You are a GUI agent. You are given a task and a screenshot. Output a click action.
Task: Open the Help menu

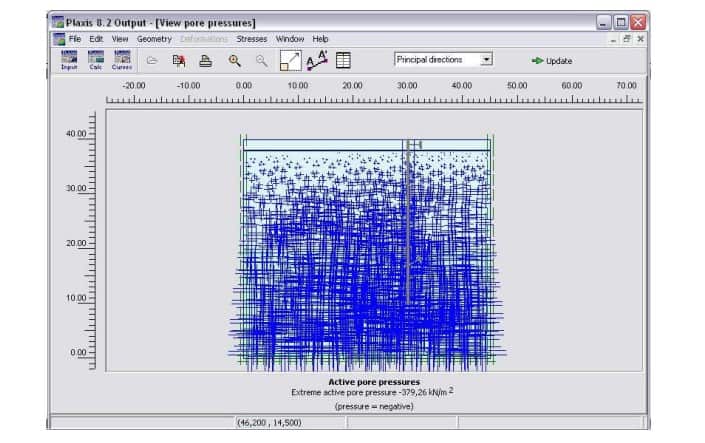pos(320,39)
